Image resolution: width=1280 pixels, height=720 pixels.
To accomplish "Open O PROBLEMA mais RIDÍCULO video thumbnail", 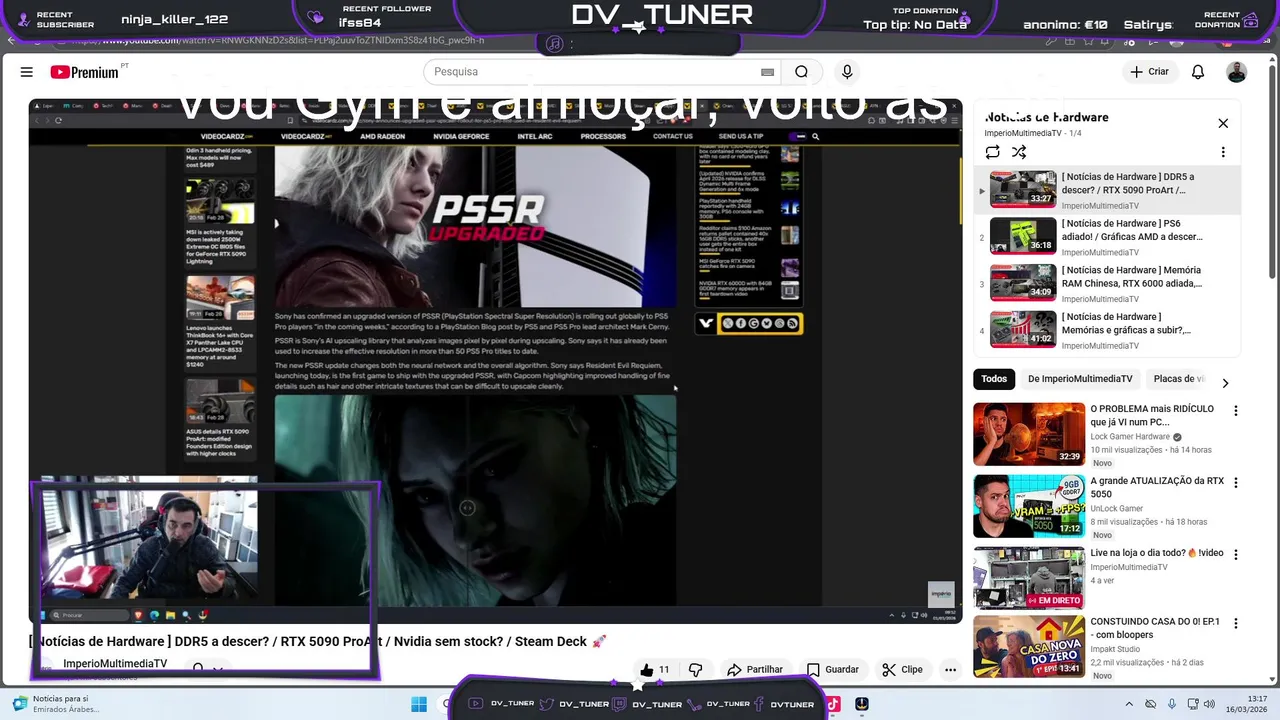I will tap(1029, 434).
